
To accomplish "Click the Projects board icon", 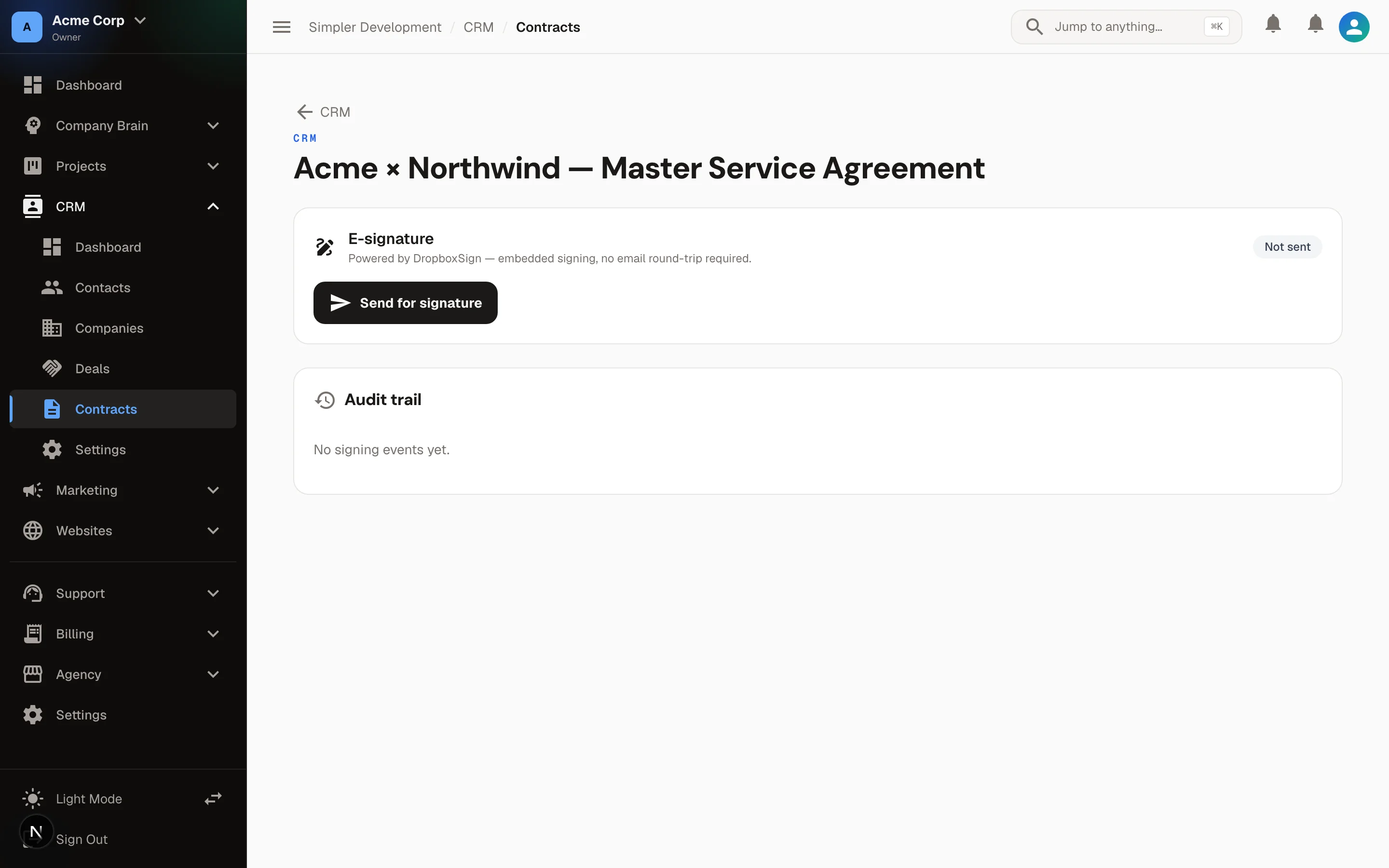I will pyautogui.click(x=33, y=166).
